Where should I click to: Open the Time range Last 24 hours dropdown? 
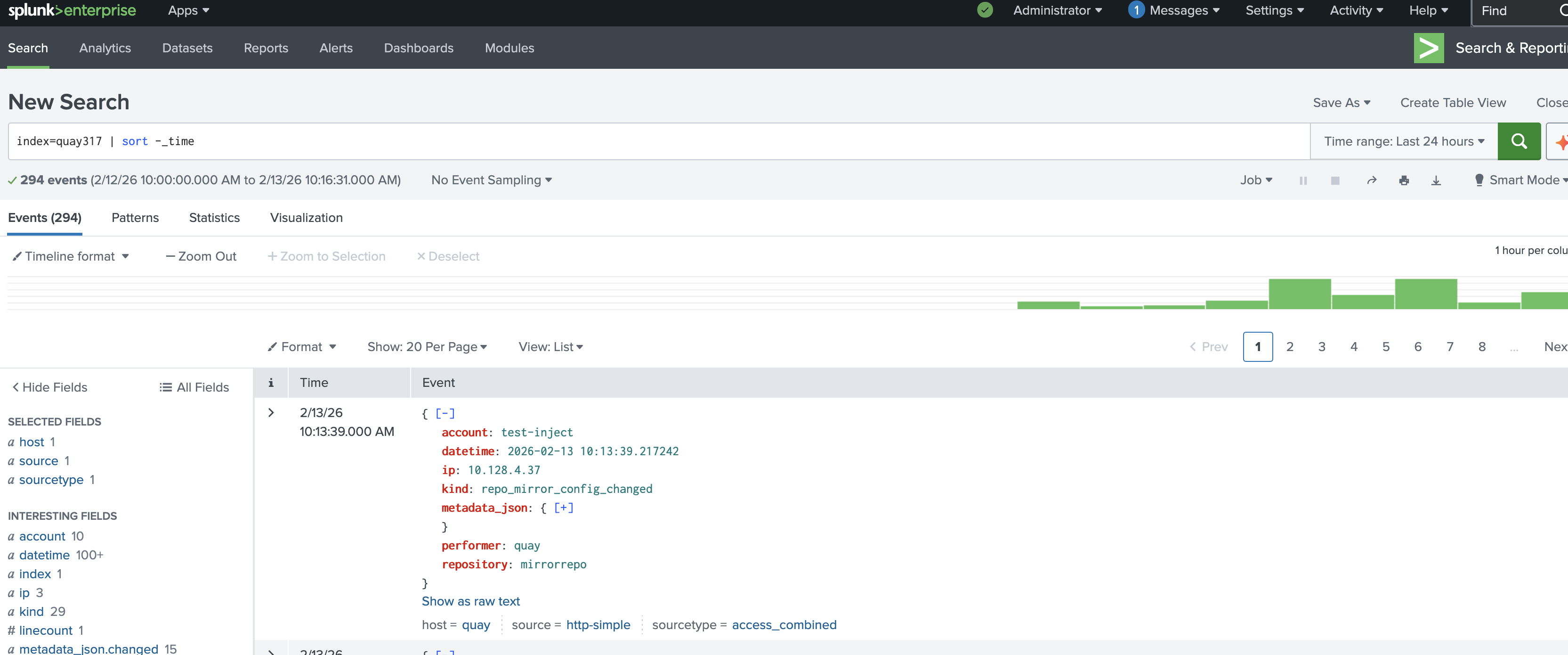tap(1404, 141)
